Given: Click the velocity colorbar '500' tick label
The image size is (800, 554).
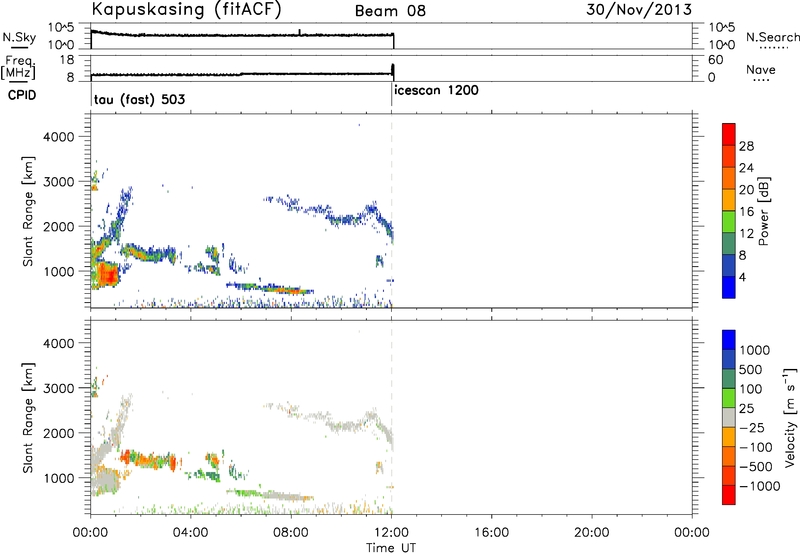Looking at the screenshot, I should (751, 369).
